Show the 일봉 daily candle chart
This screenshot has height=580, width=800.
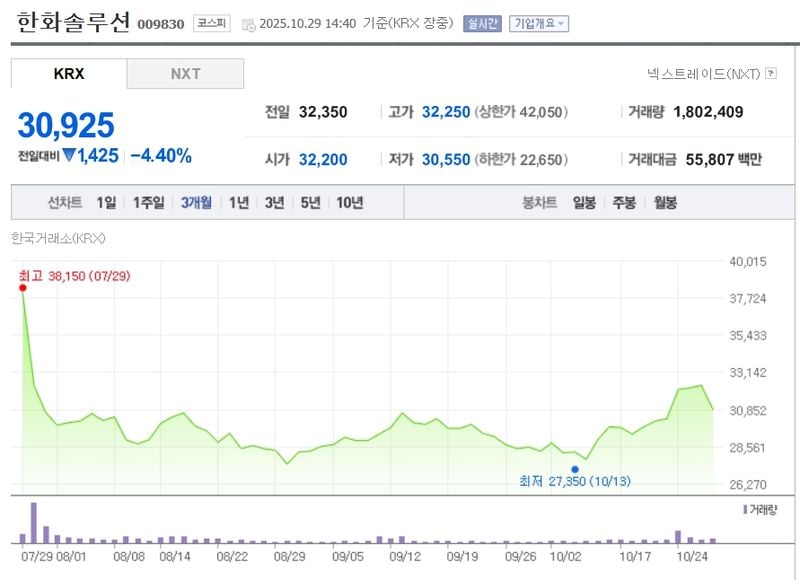tap(584, 202)
